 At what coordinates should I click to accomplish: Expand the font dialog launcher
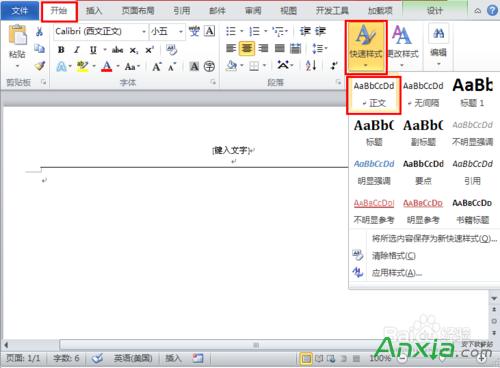pyautogui.click(x=213, y=82)
